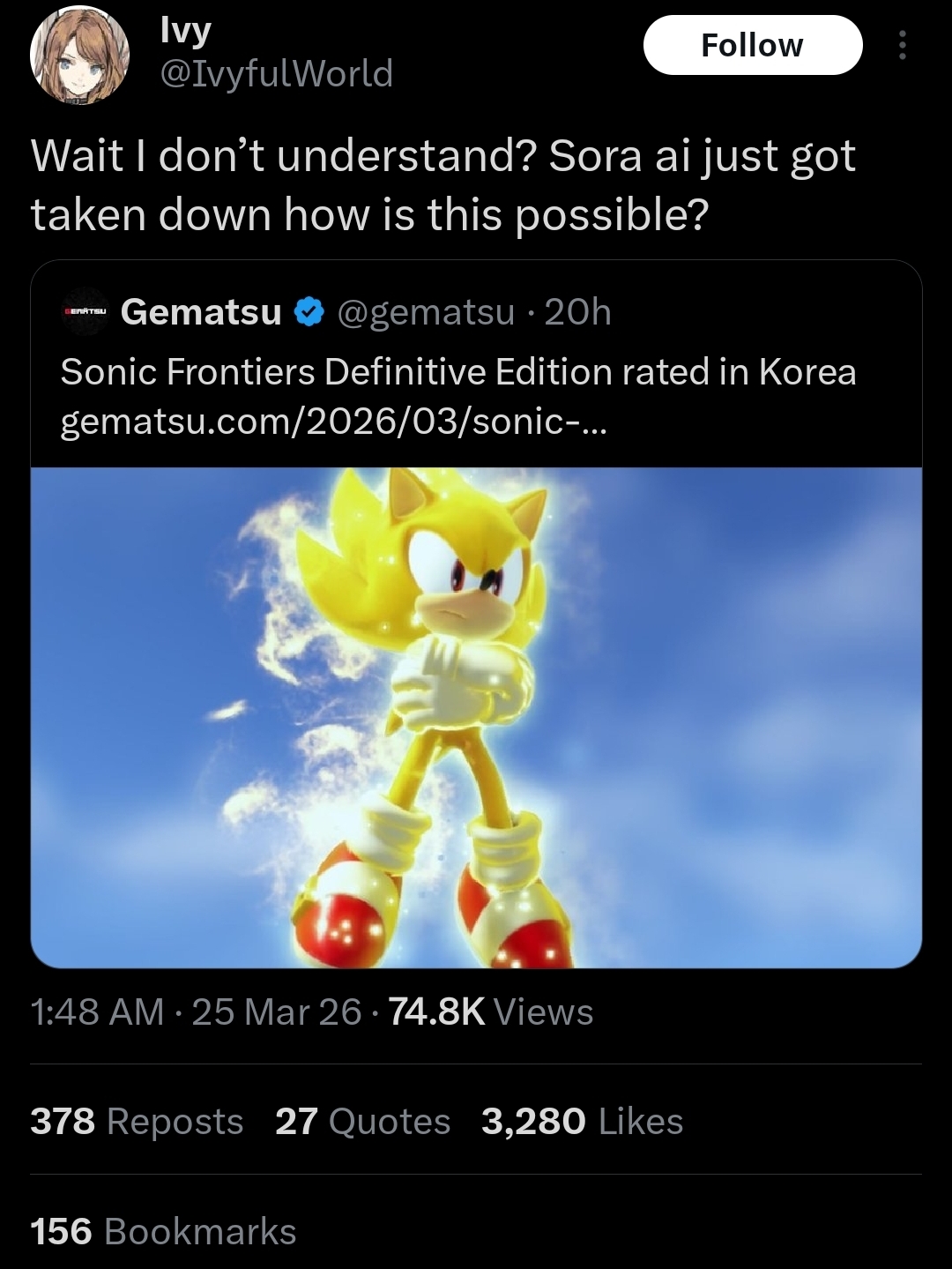
Task: Show the 27 Quotes list
Action: pos(362,1121)
